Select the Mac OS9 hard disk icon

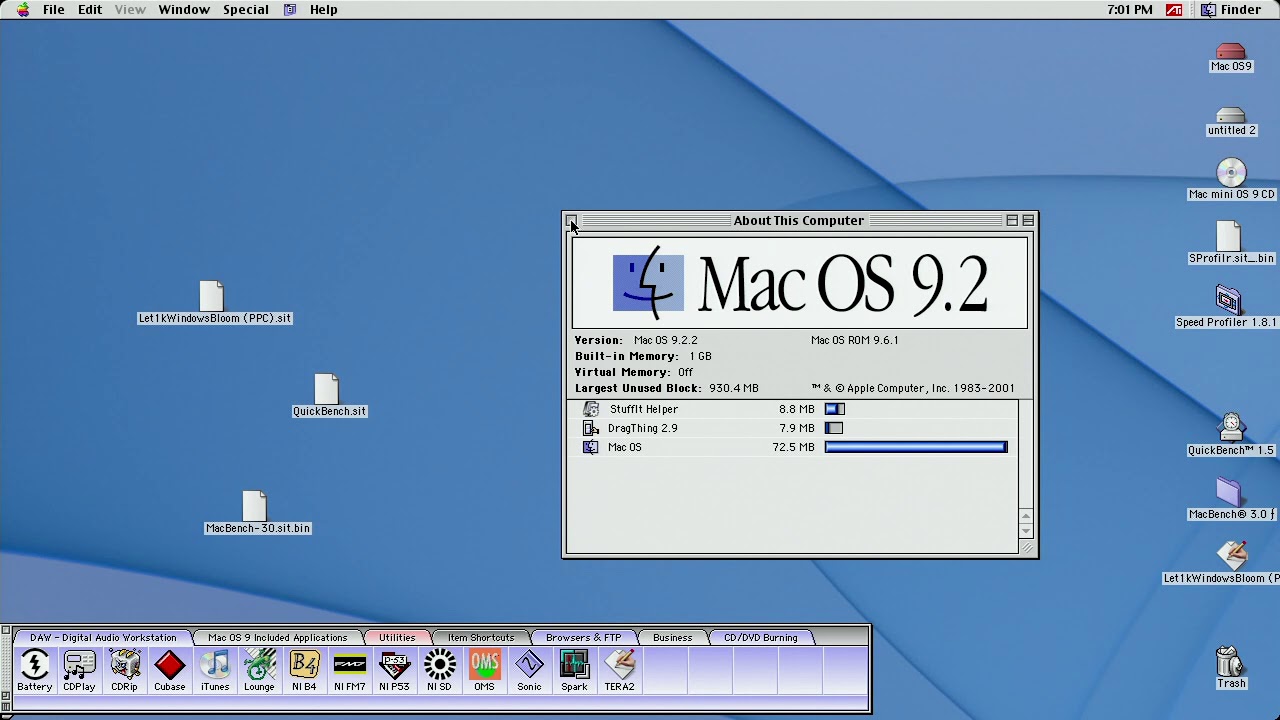click(x=1231, y=57)
